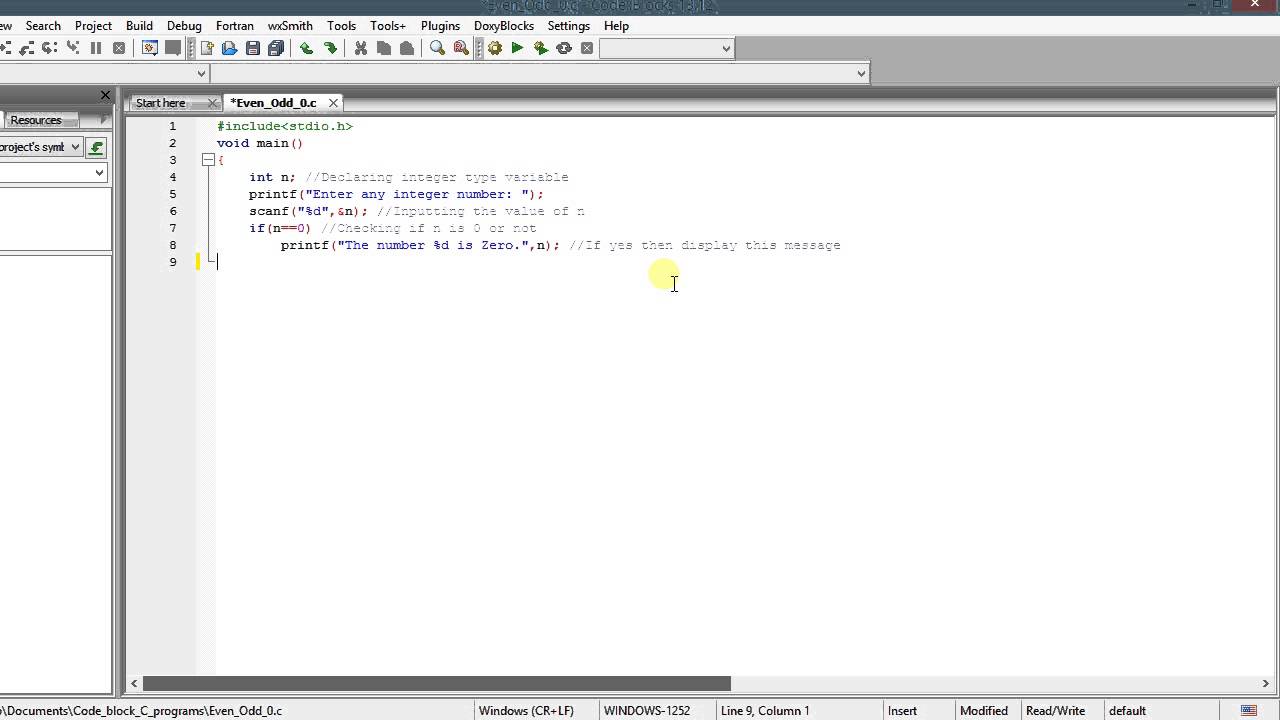
Task: Close the Start here tab
Action: coord(213,103)
